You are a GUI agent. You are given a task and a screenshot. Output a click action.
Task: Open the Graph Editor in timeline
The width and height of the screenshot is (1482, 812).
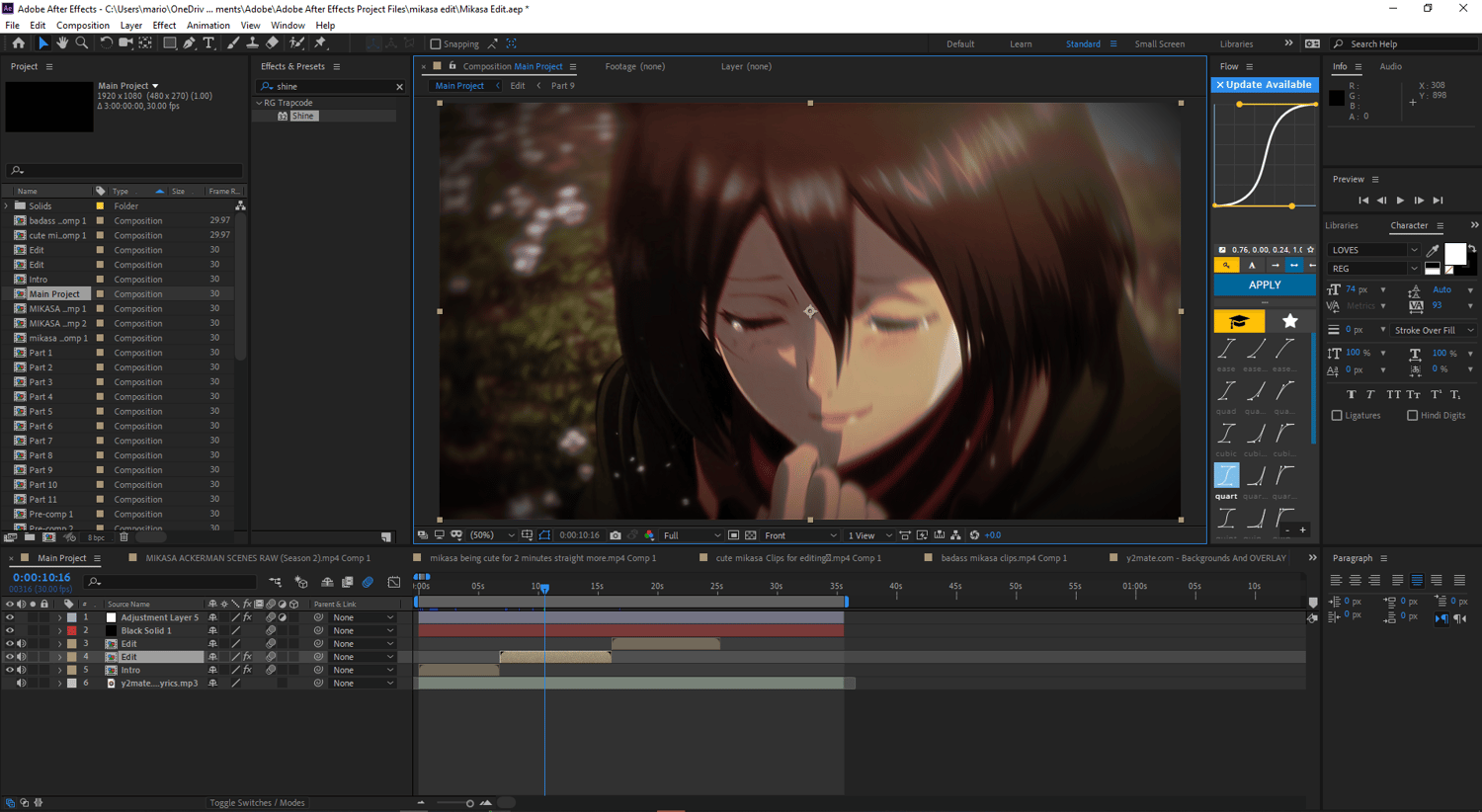coord(394,582)
